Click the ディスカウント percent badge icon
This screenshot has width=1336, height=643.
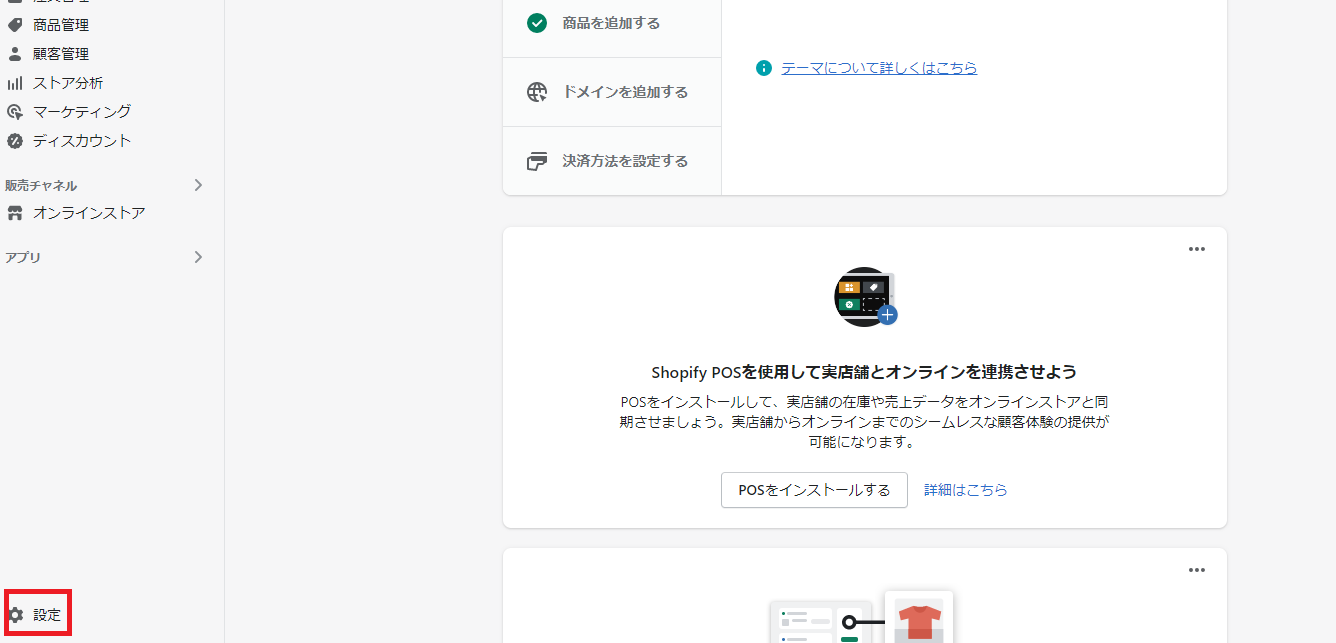coord(15,141)
